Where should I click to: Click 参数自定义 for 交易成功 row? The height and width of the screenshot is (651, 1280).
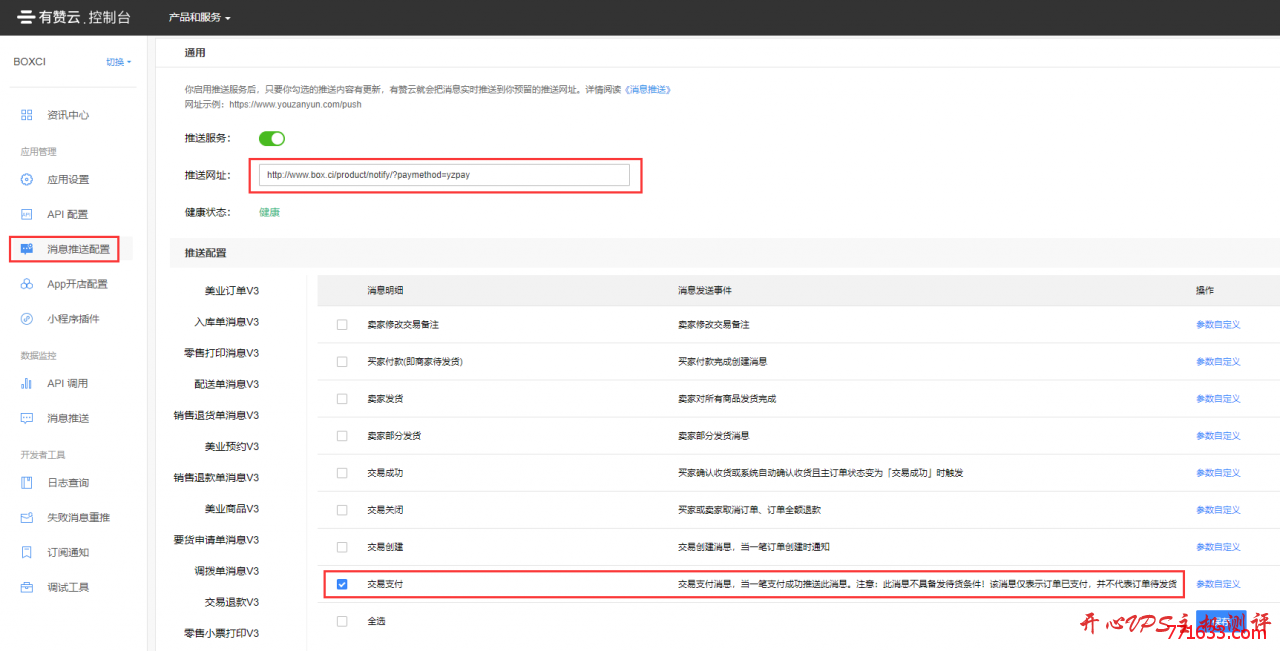pyautogui.click(x=1218, y=473)
